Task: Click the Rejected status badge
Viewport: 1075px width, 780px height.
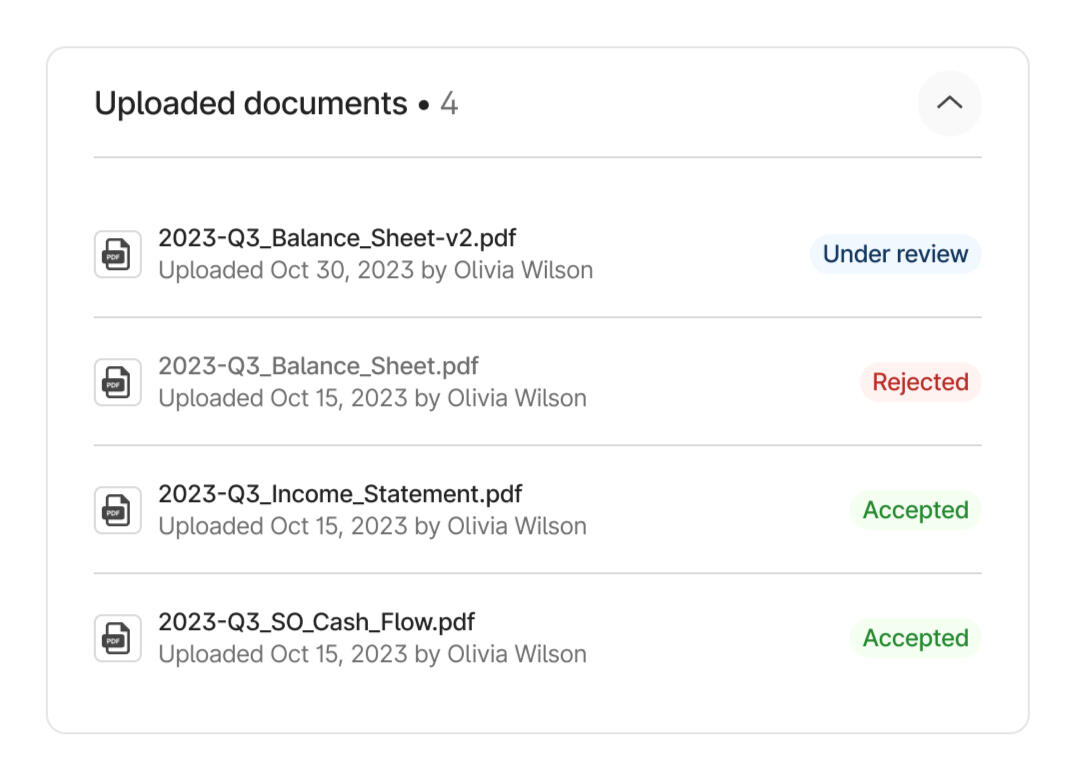Action: pyautogui.click(x=920, y=382)
